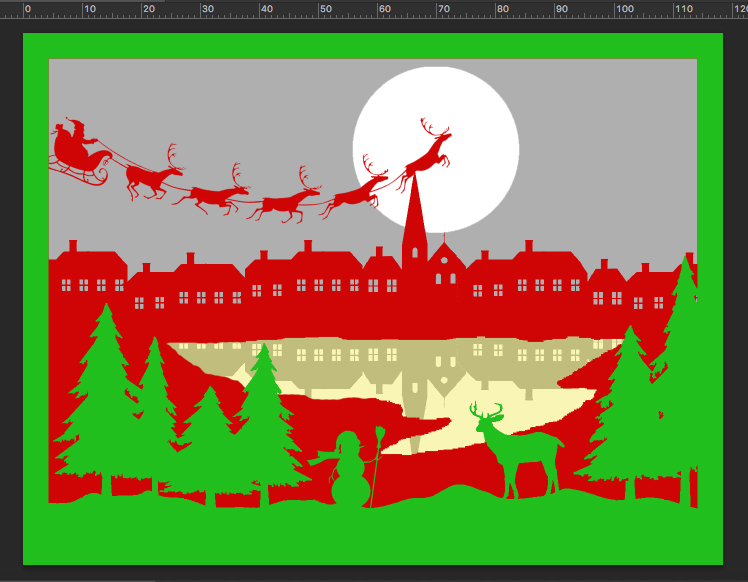This screenshot has width=748, height=582.
Task: Click the green outer frame border at top
Action: tap(373, 46)
